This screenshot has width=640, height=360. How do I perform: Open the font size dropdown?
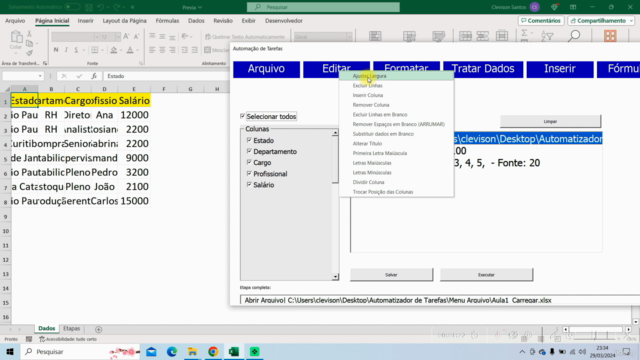(x=118, y=37)
